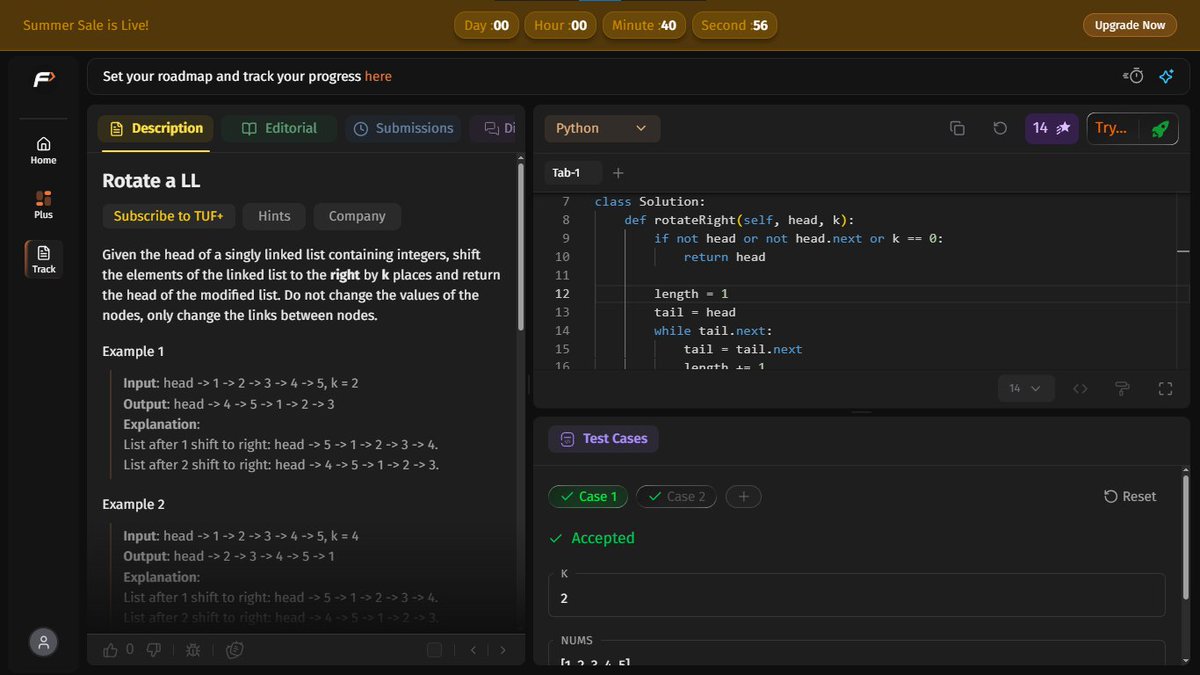Screen dimensions: 1200x675
Task: Copy the code with the copy icon
Action: click(957, 128)
